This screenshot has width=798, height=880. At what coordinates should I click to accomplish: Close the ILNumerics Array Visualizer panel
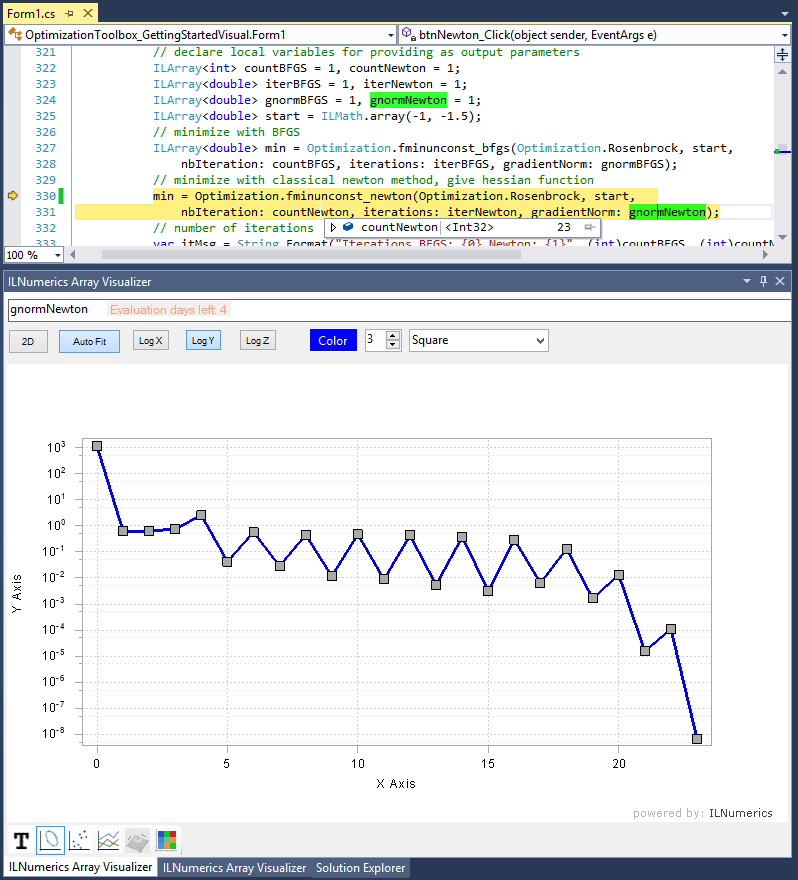tap(780, 281)
